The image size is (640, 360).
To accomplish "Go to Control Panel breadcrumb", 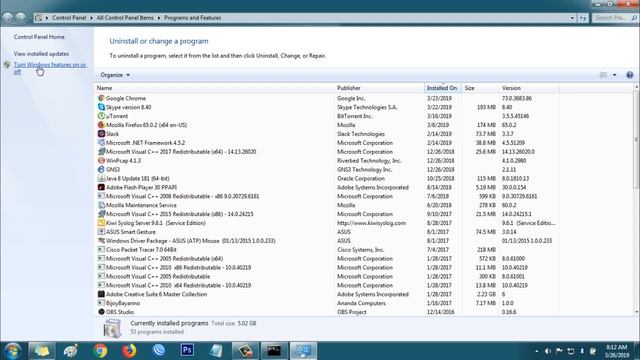I will 69,18.
